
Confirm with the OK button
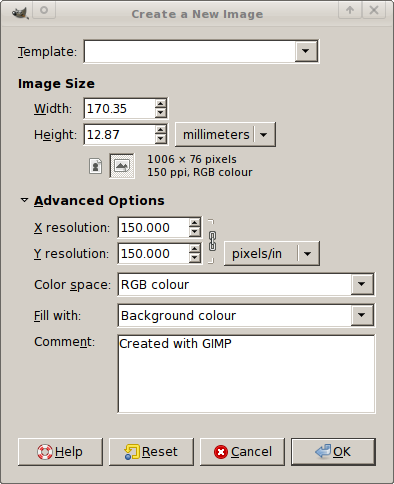(x=333, y=452)
